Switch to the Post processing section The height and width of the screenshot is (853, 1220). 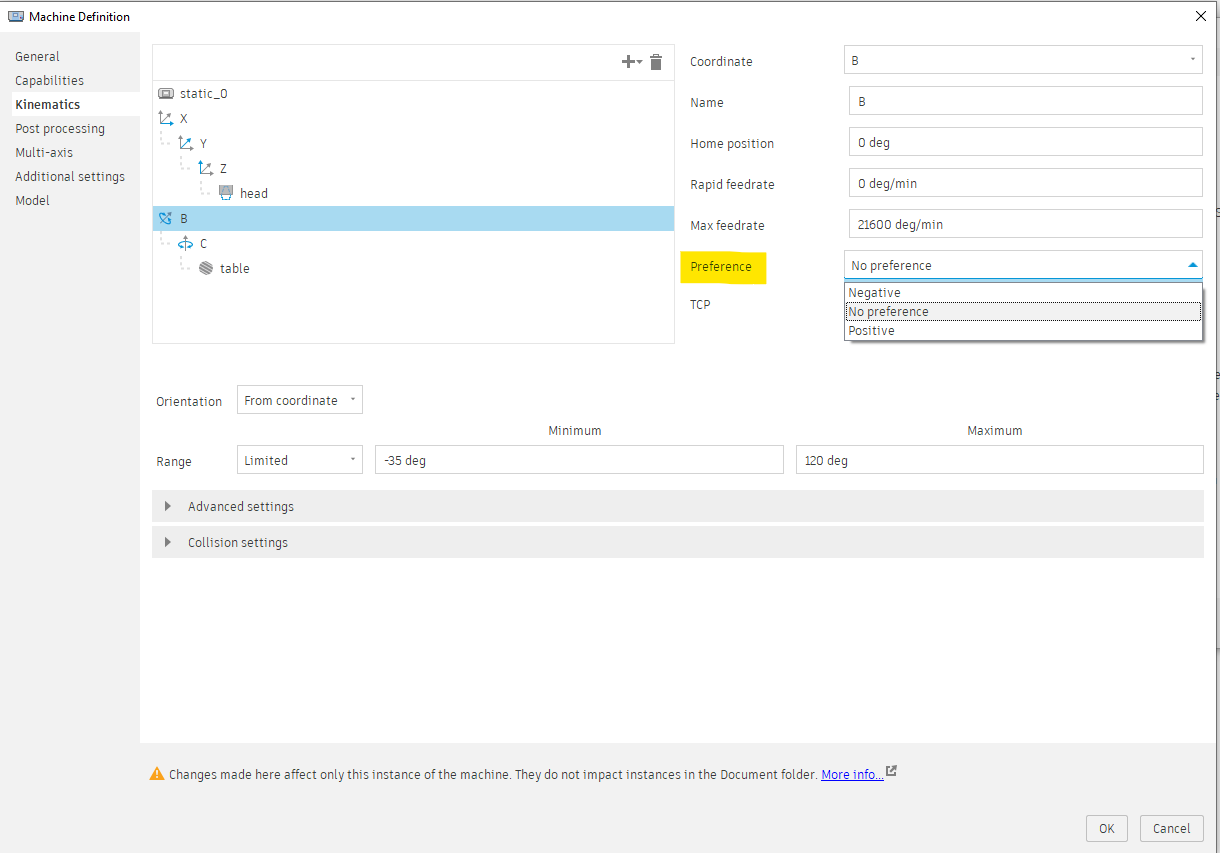coord(59,128)
